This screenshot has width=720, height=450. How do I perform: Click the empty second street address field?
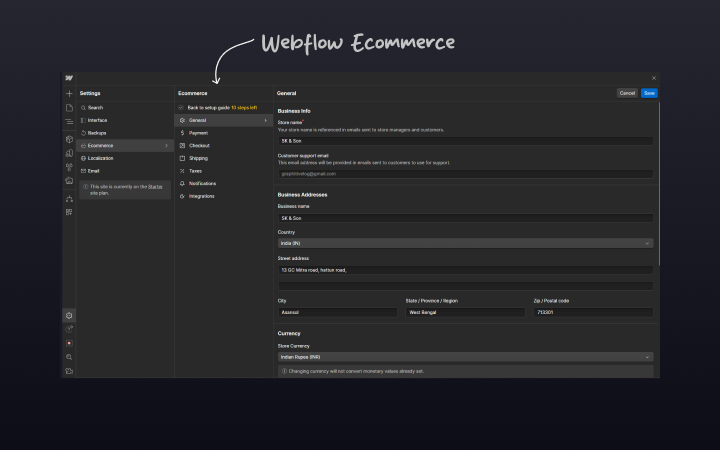(x=466, y=286)
